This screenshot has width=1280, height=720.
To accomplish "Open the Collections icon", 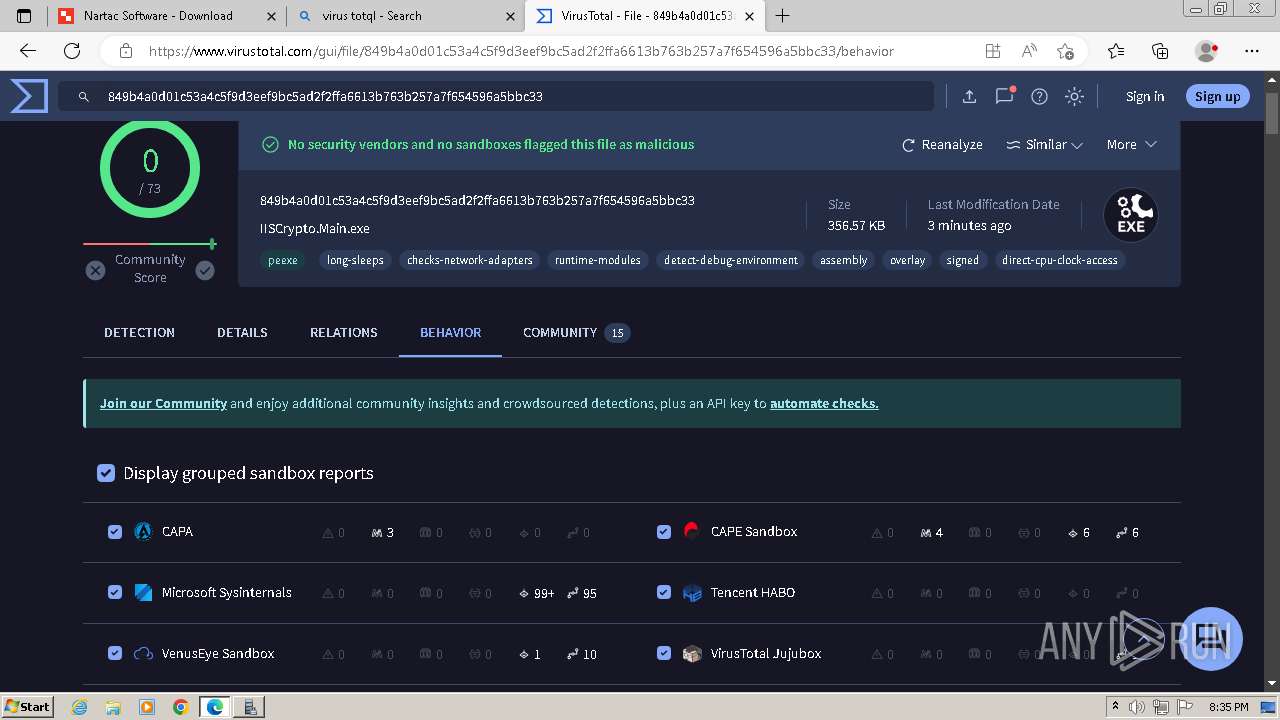I will 1160,51.
